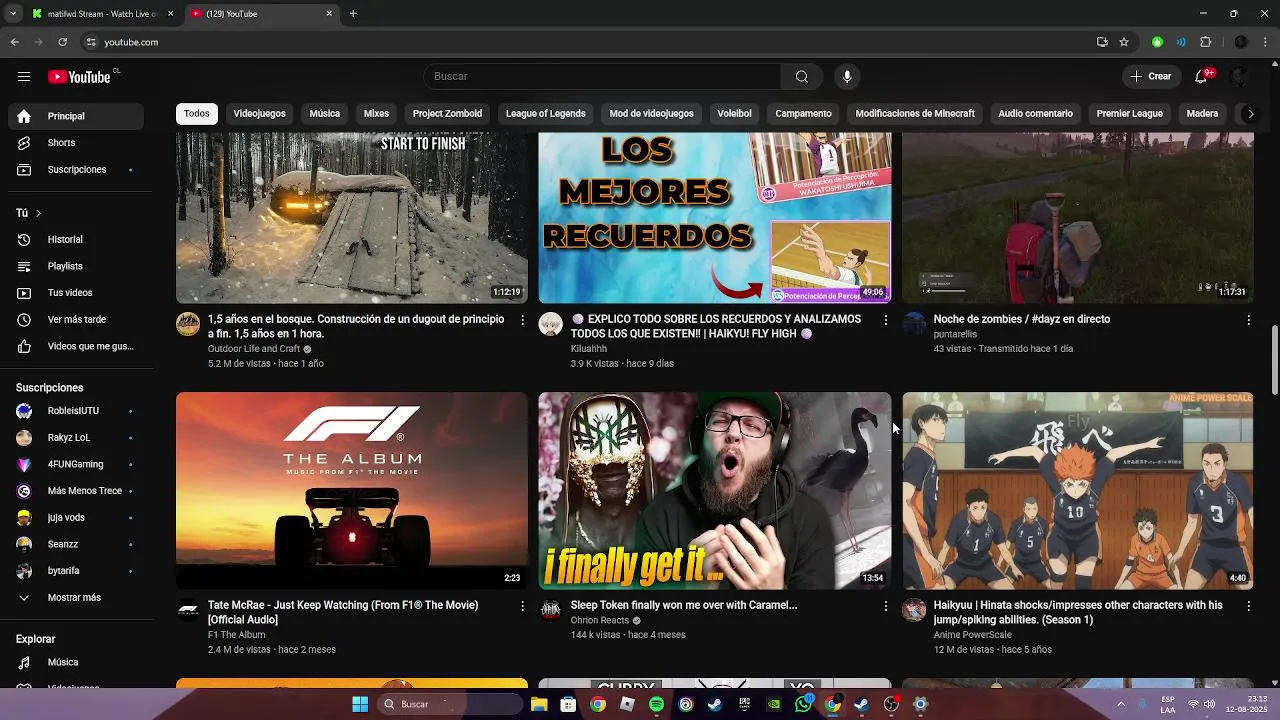1280x720 pixels.
Task: Open the F1 channel avatar
Action: [x=188, y=609]
